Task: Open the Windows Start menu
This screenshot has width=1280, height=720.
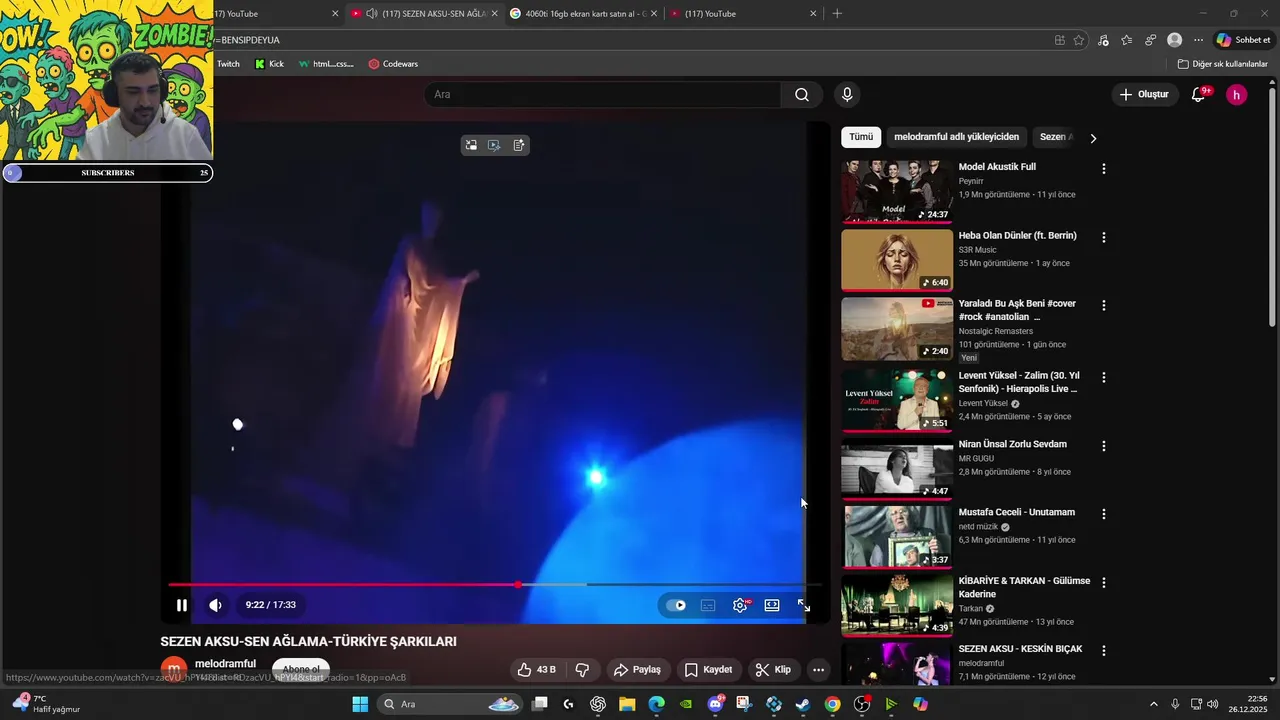Action: pyautogui.click(x=360, y=704)
